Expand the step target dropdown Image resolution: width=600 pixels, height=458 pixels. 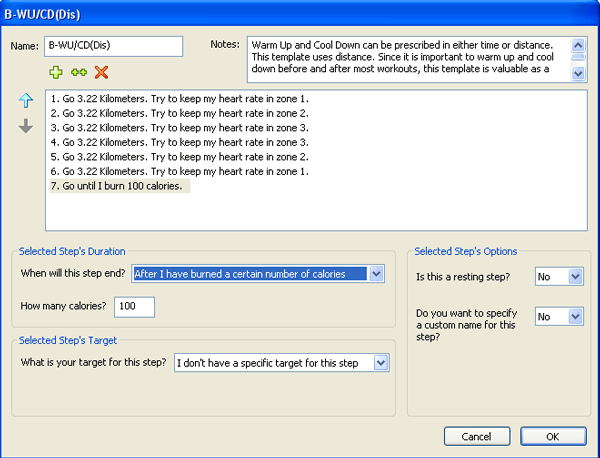coord(282,363)
